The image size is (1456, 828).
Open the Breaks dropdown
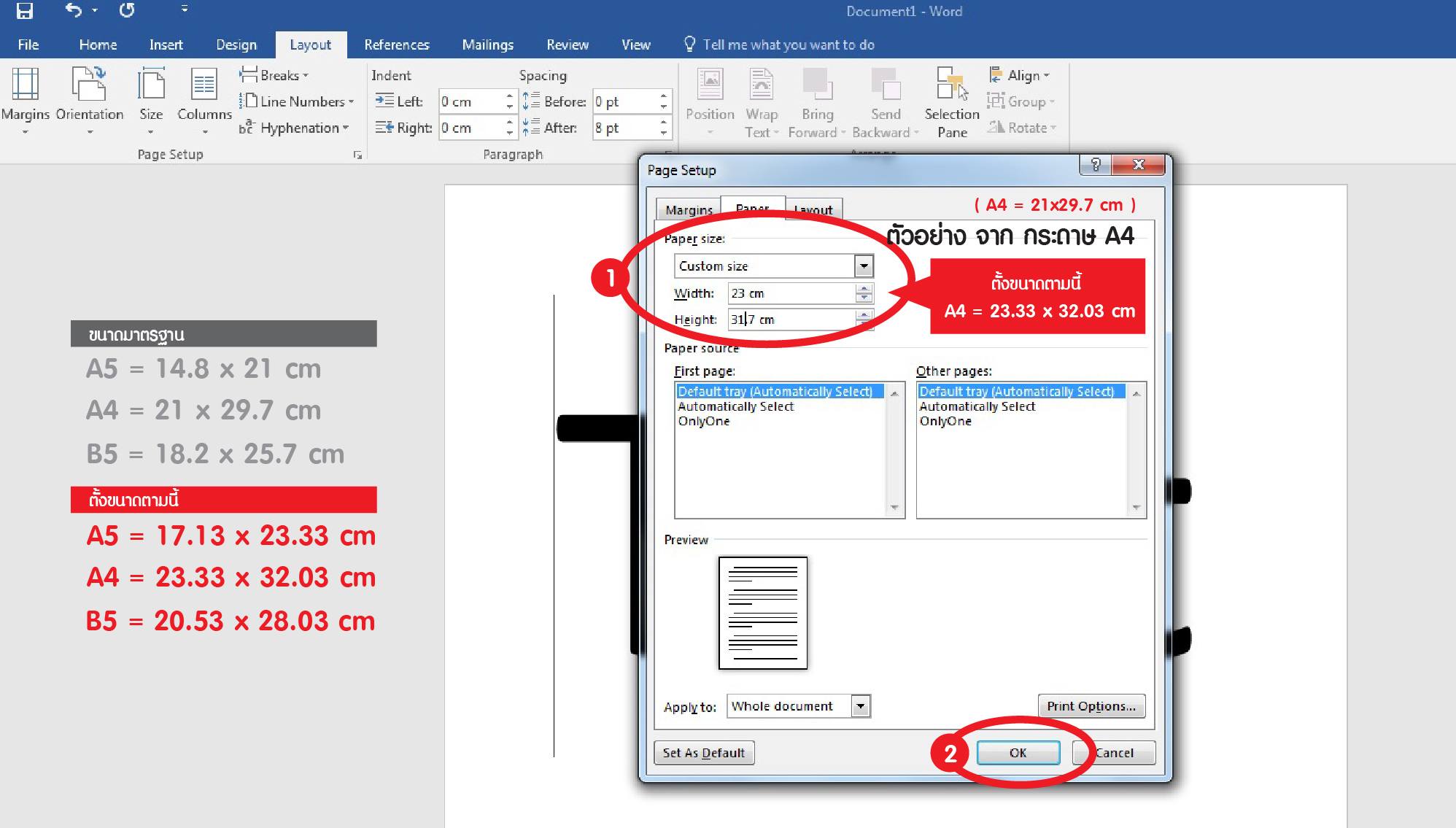point(274,75)
